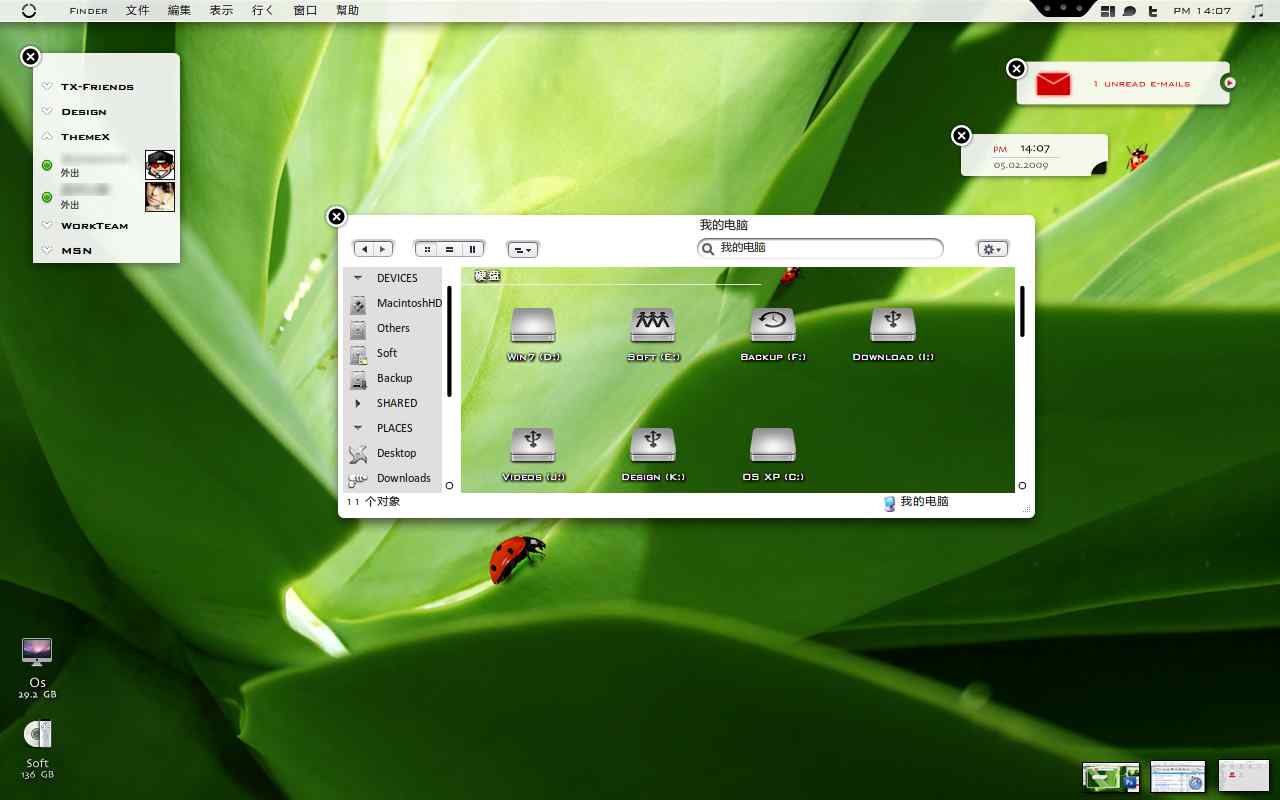The image size is (1280, 800).
Task: Select the first ThemeX contact avatar
Action: [160, 165]
